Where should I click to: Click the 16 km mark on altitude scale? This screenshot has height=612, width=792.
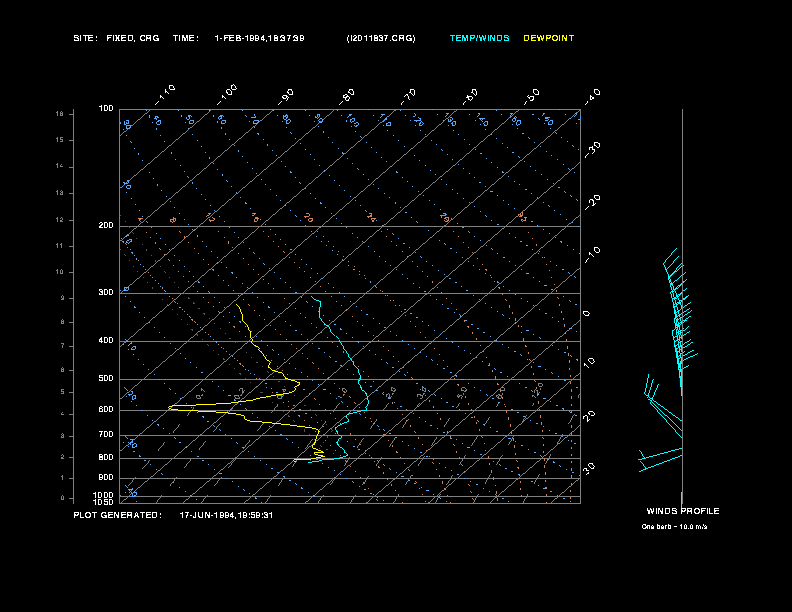[60, 114]
